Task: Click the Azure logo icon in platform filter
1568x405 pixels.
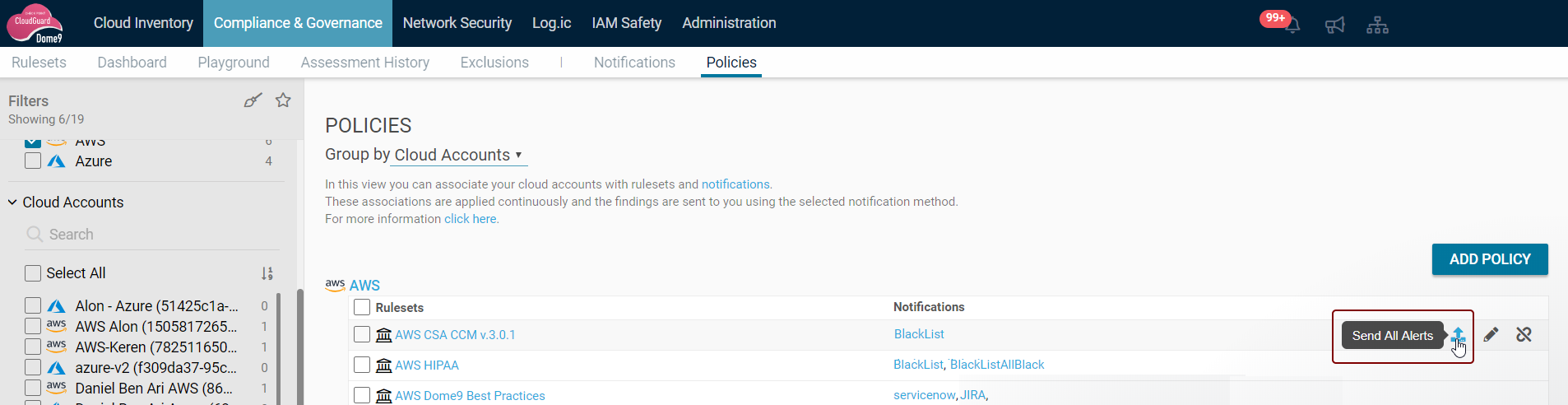Action: point(56,161)
